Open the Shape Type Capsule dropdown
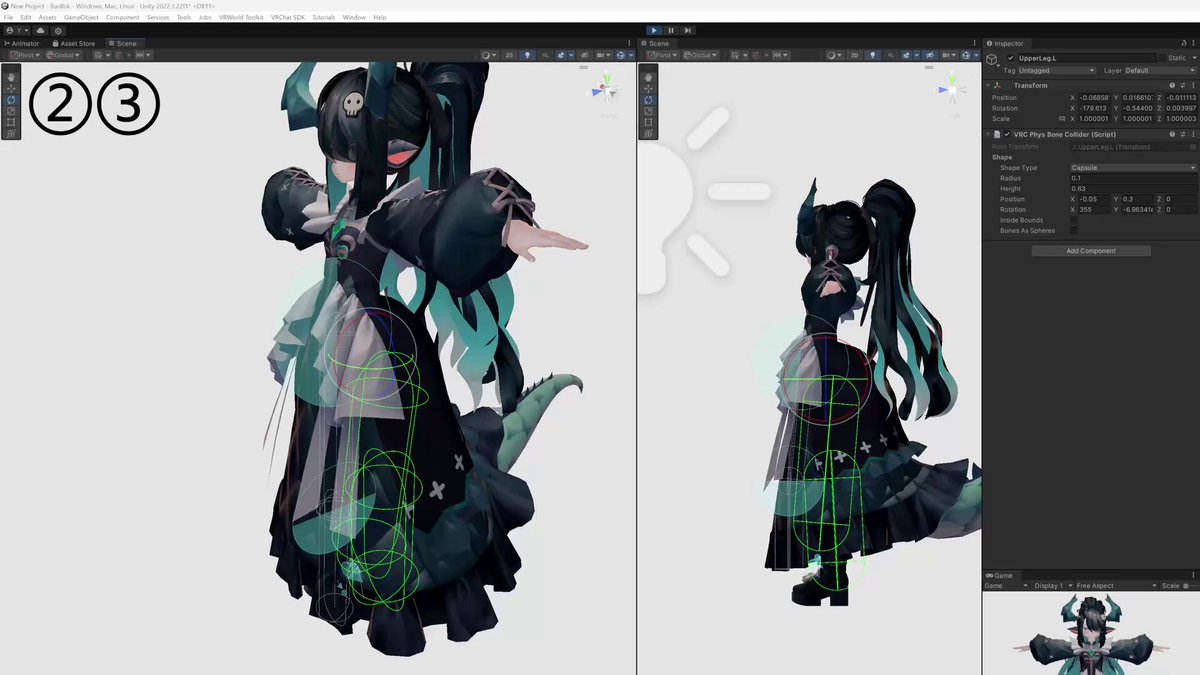The image size is (1200, 675). click(x=1133, y=168)
